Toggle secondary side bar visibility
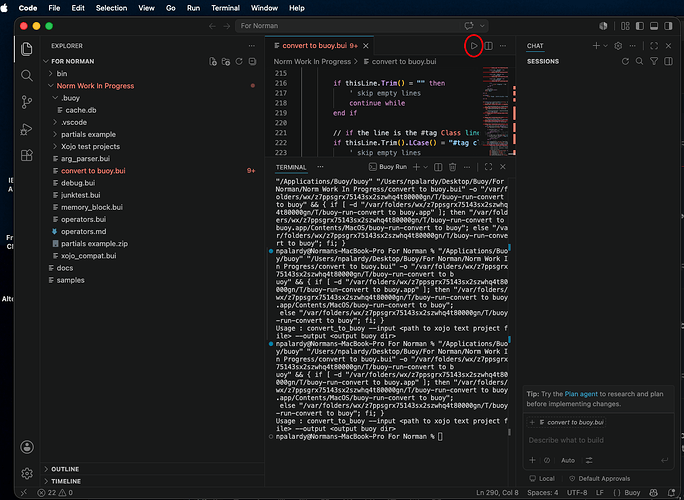Image resolution: width=684 pixels, height=500 pixels. [668, 26]
